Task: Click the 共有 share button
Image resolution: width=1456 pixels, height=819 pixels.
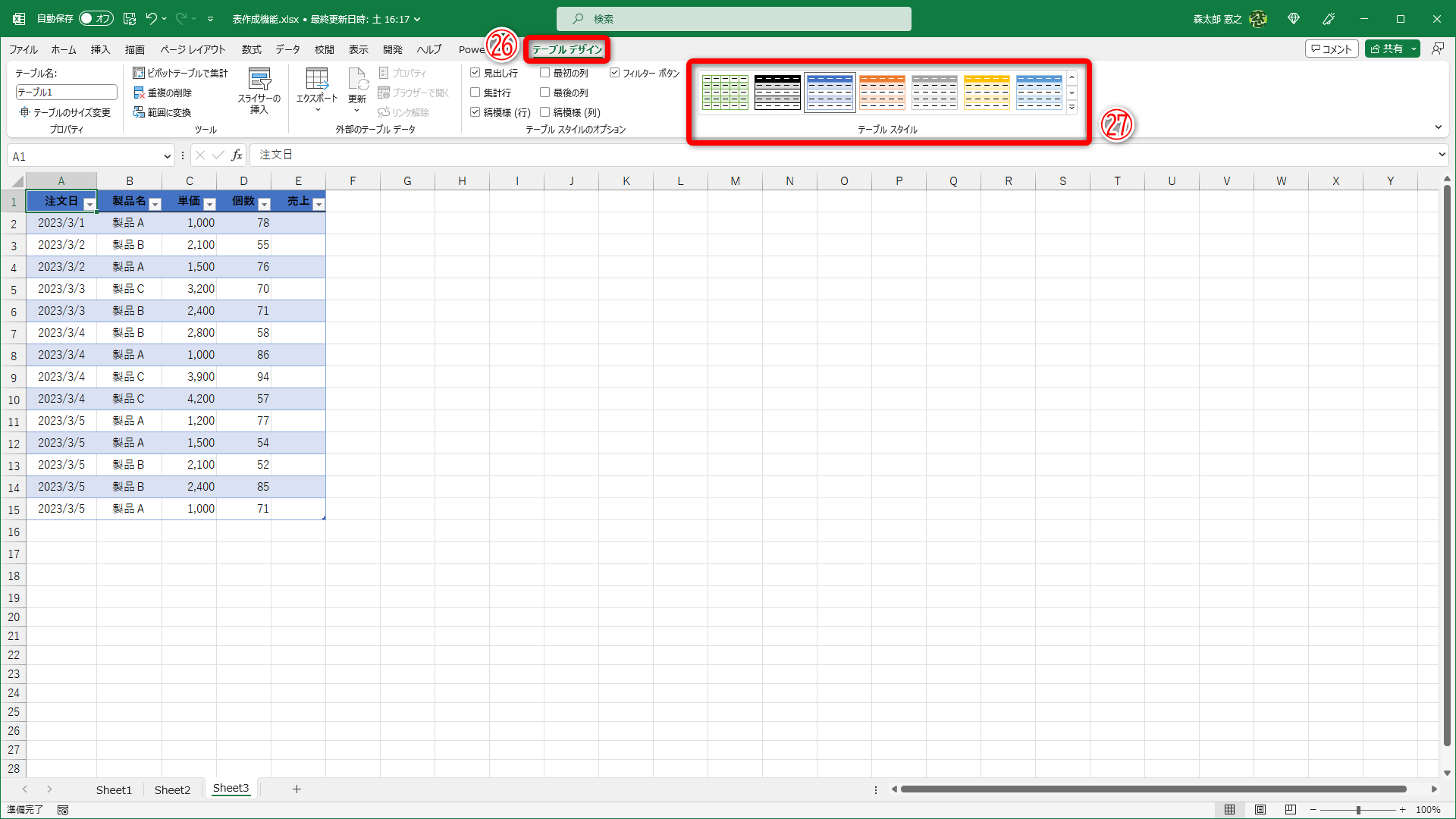Action: click(x=1386, y=49)
